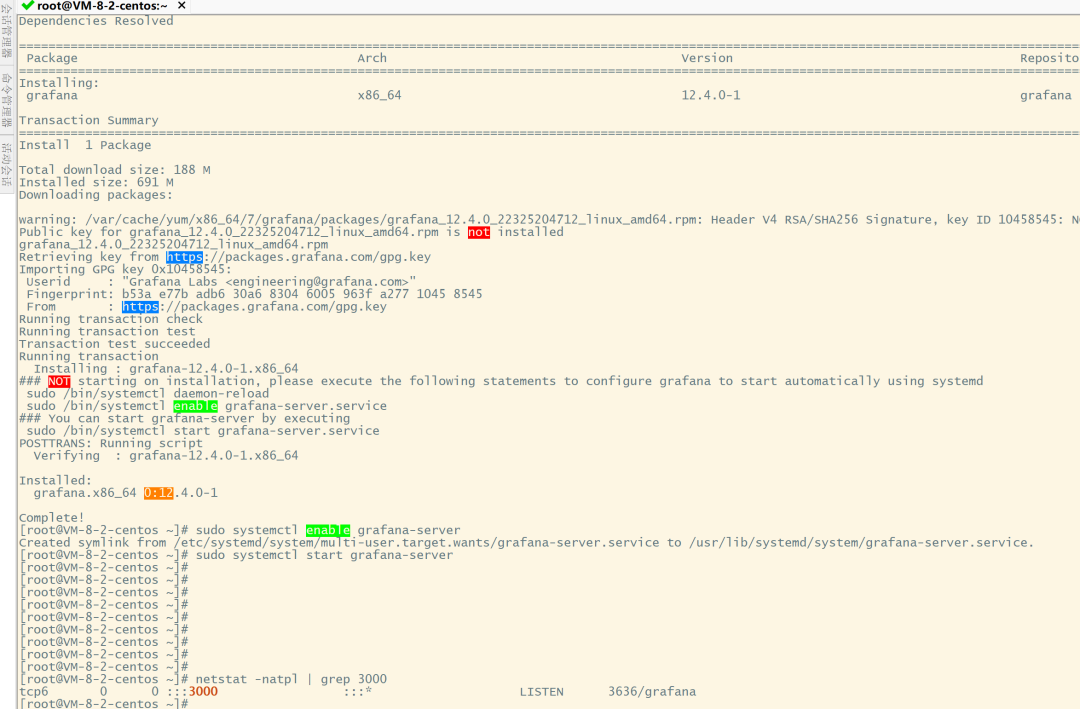Click 'sudo systemctl start grafana-server' command
Image resolution: width=1080 pixels, height=709 pixels.
pyautogui.click(x=324, y=555)
